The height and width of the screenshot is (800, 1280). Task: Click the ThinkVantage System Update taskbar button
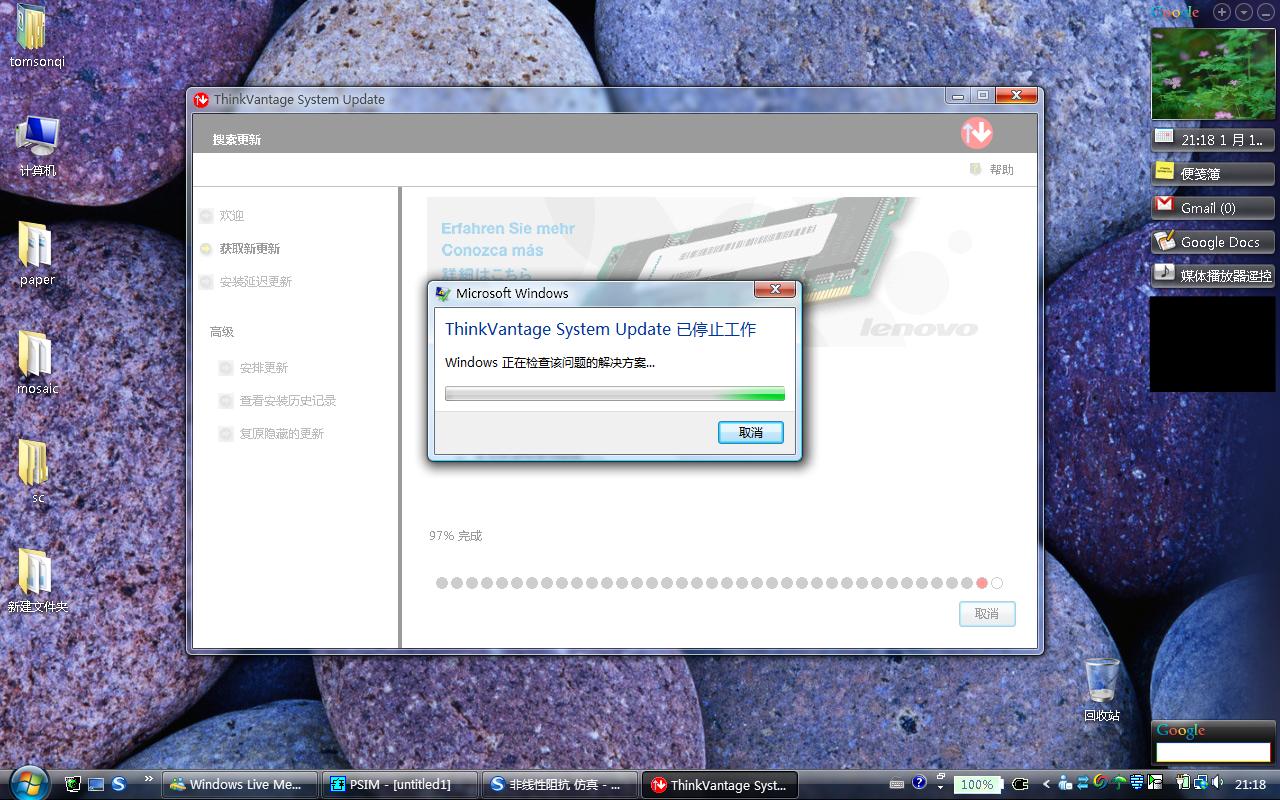click(721, 785)
